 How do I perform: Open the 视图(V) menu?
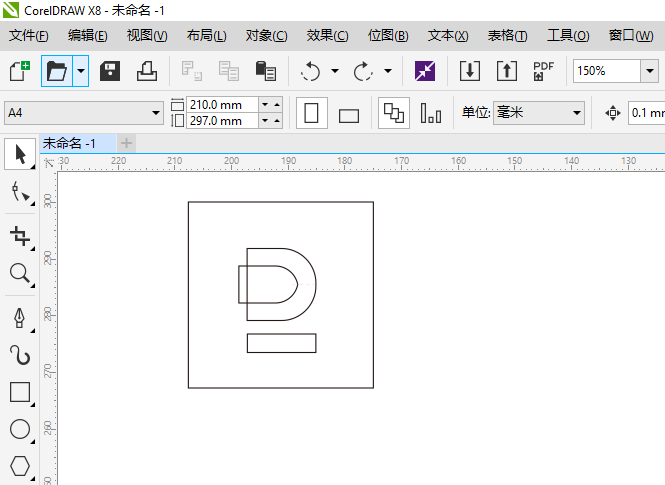click(147, 36)
